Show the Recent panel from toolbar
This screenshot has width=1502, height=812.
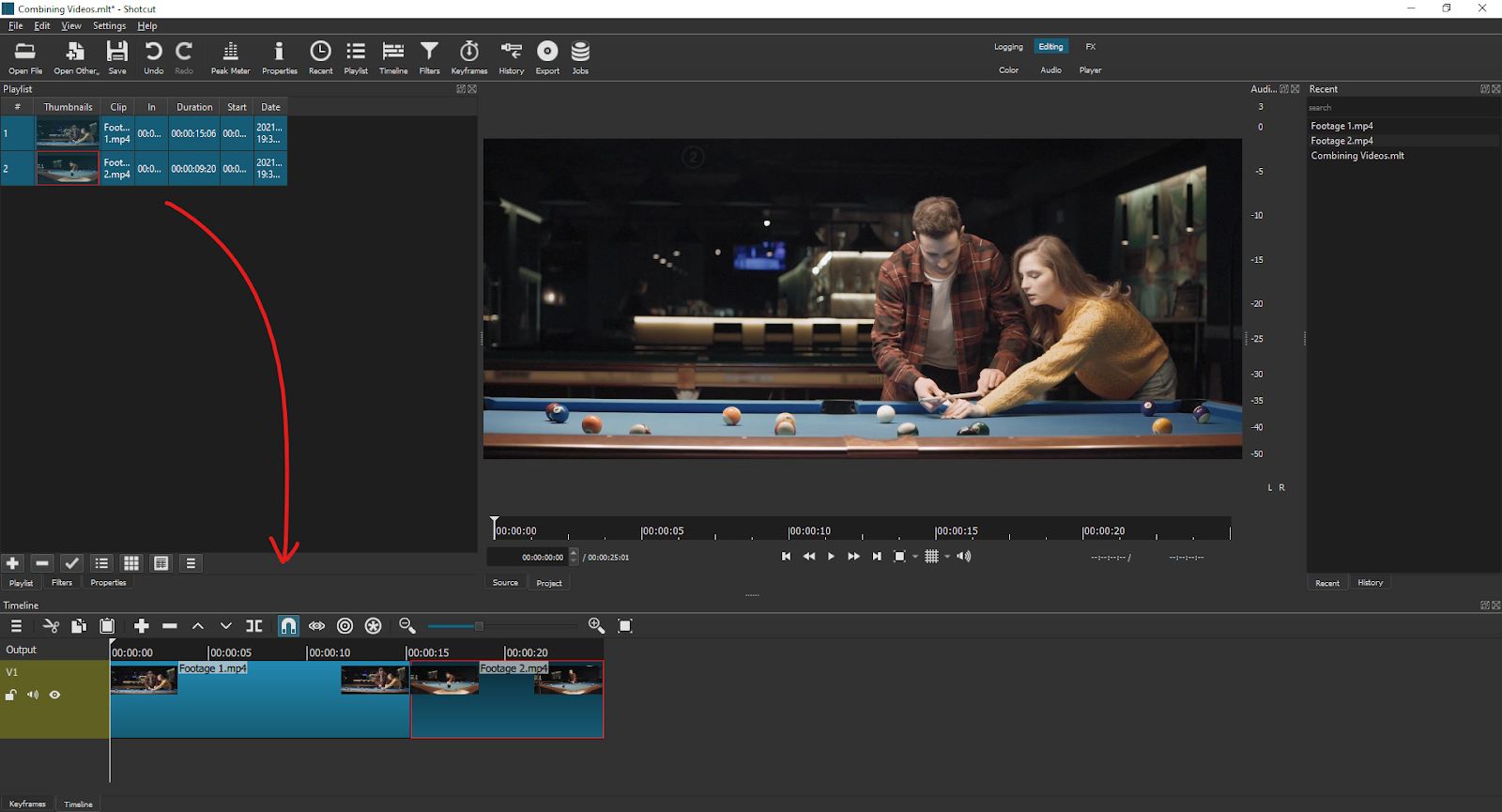[x=320, y=57]
